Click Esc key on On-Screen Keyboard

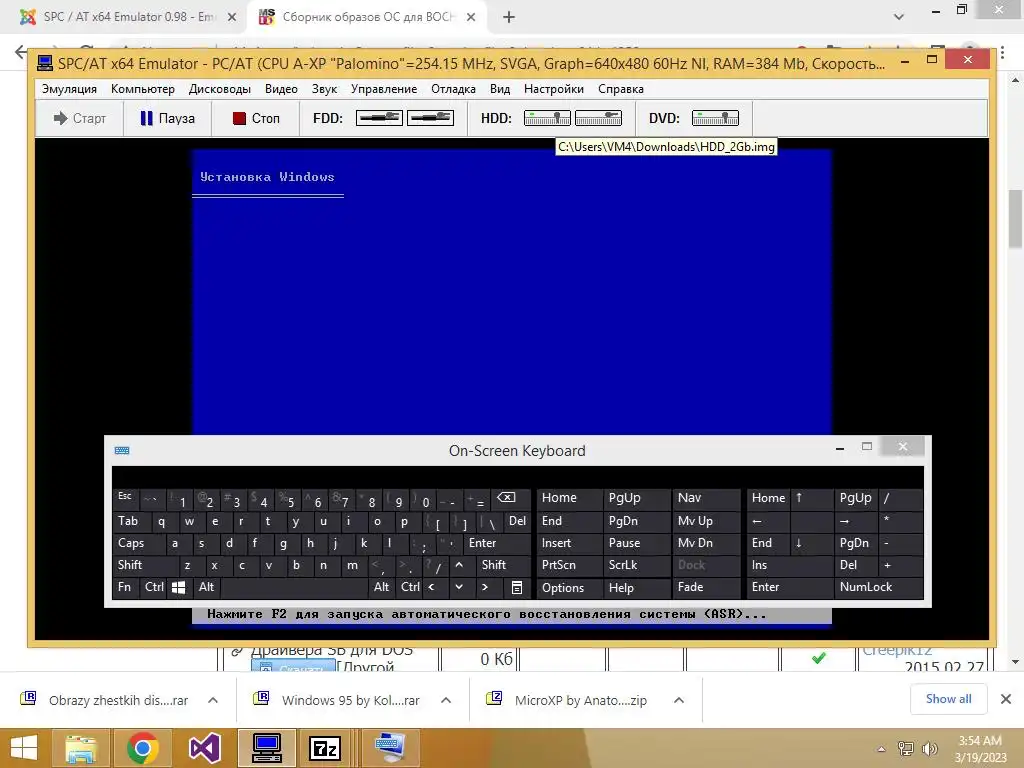point(125,498)
